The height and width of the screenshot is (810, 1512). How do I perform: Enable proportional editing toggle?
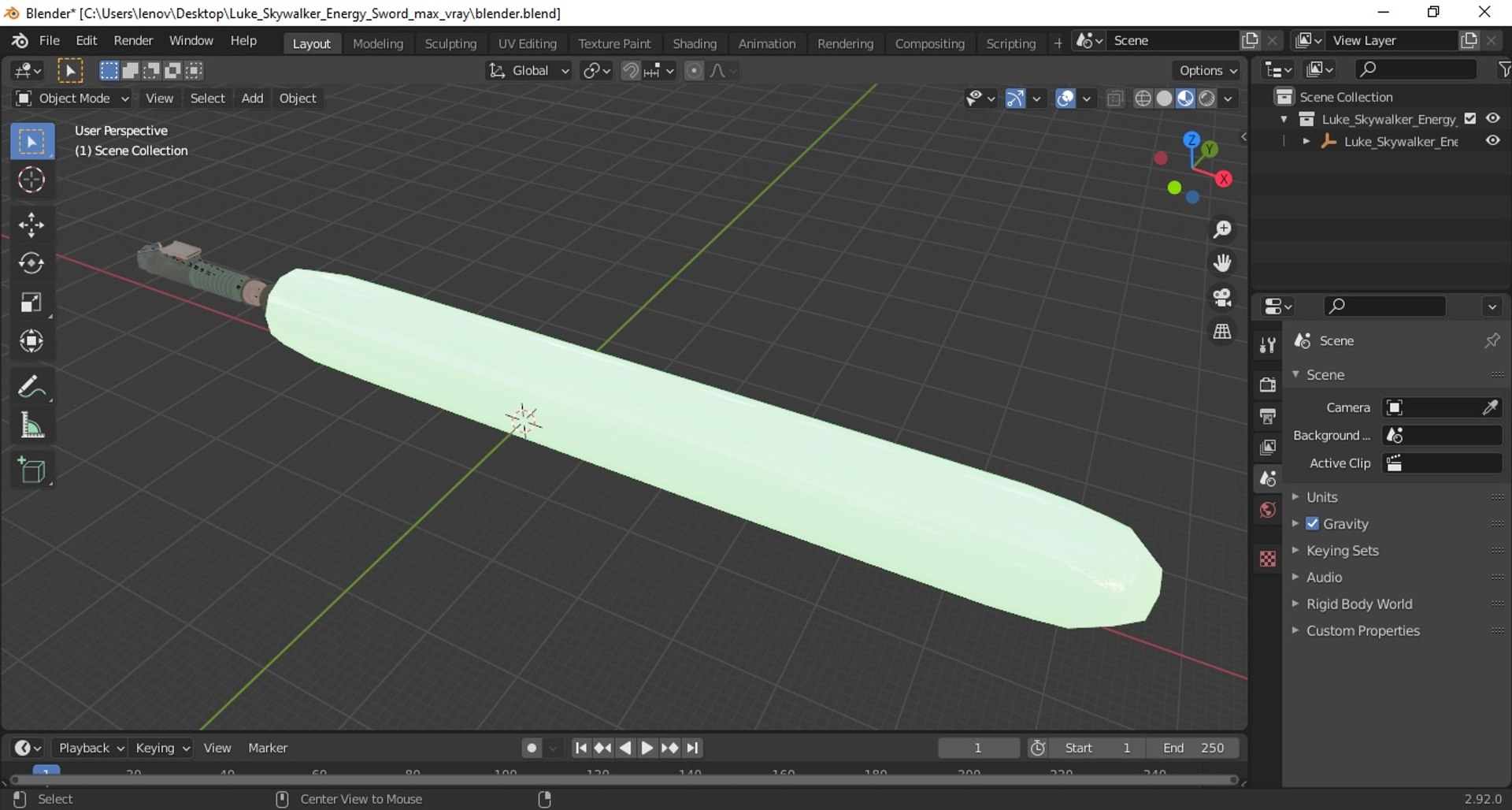point(694,71)
